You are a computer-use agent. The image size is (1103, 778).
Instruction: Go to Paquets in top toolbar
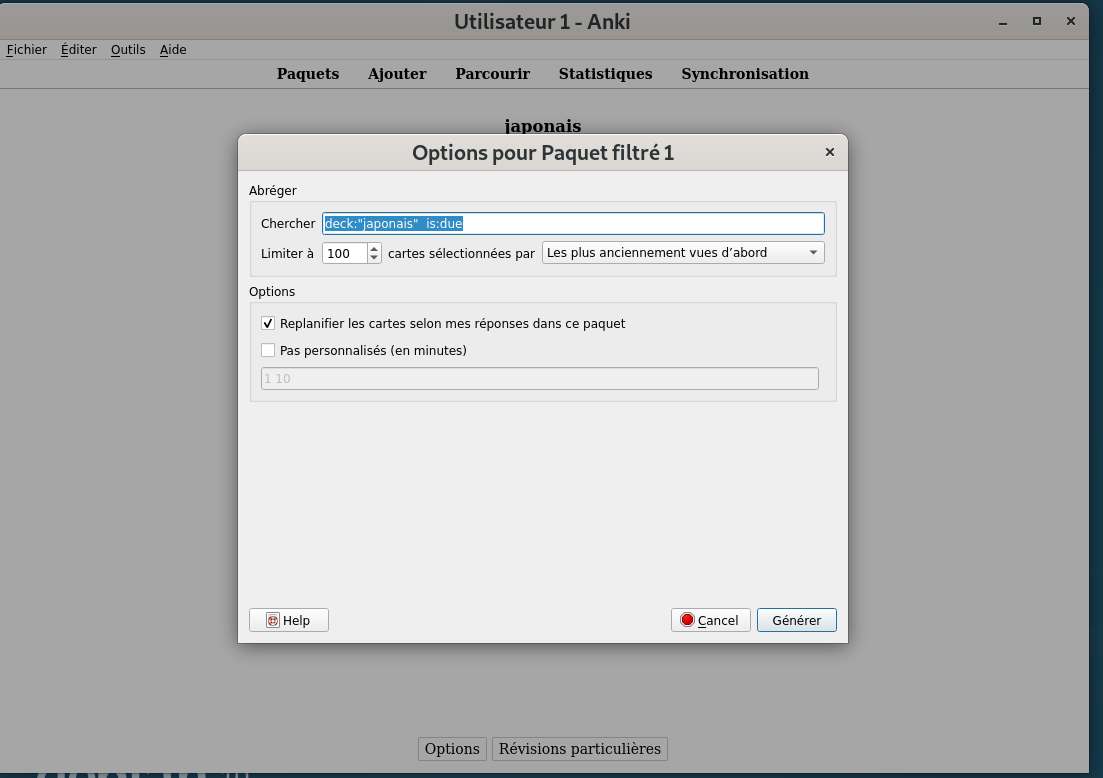[x=308, y=74]
